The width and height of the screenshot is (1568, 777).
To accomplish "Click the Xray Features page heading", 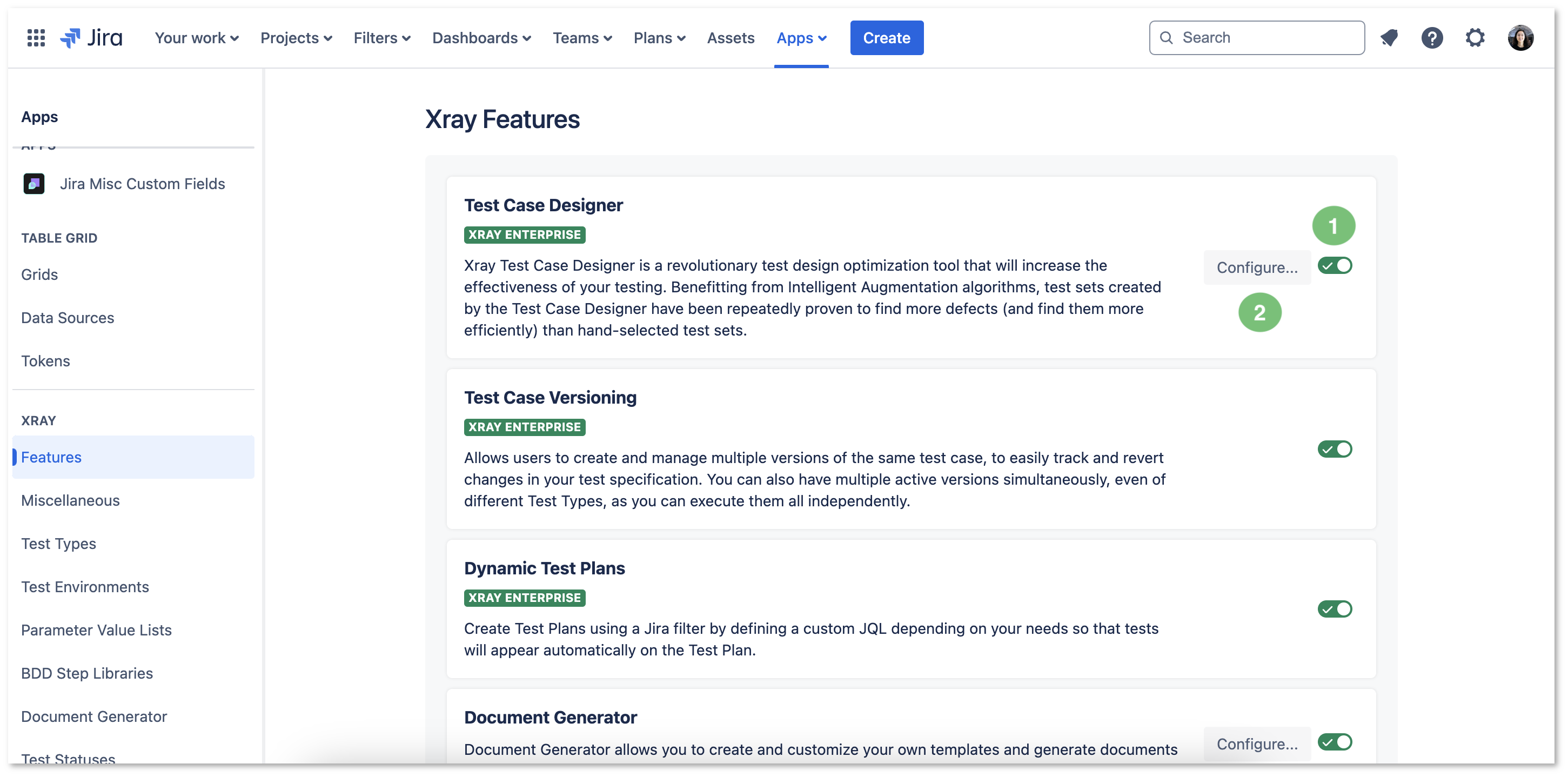I will tap(502, 119).
